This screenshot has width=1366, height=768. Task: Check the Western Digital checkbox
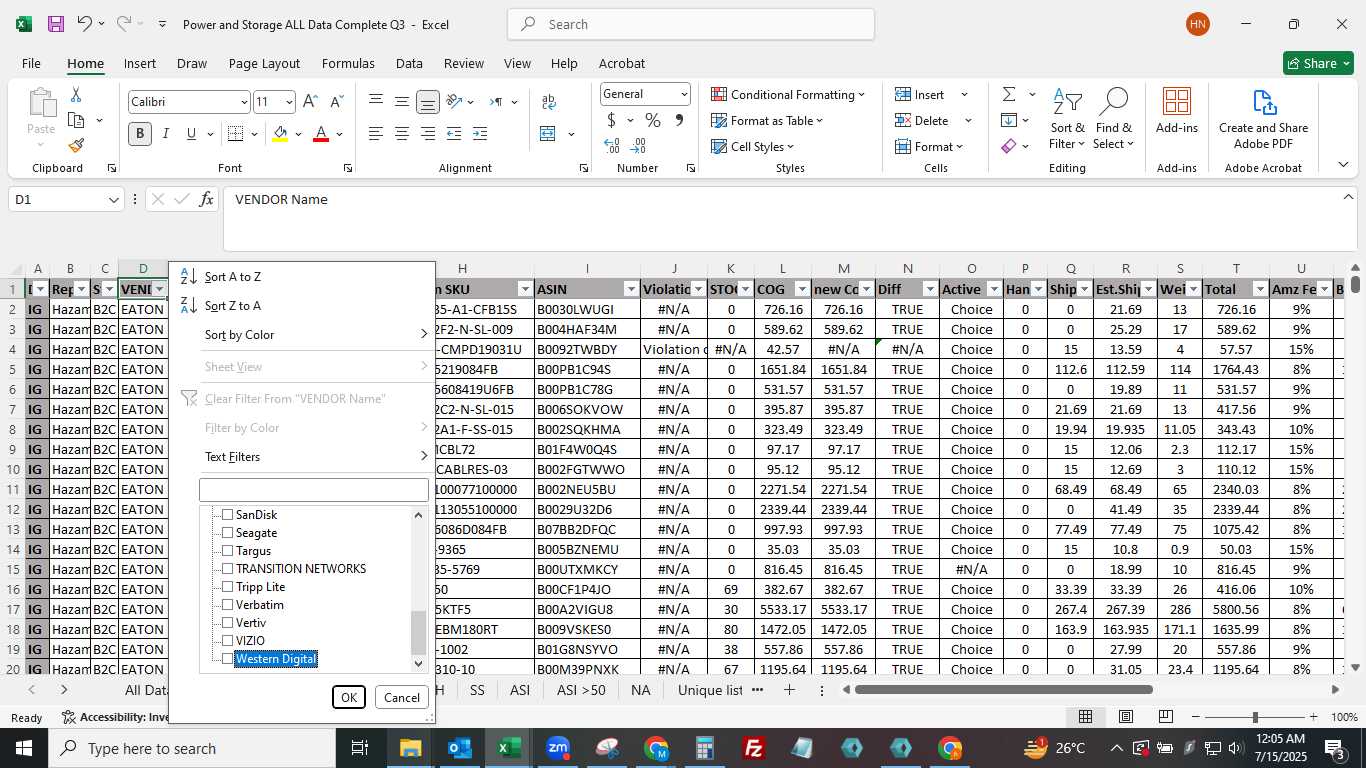click(227, 659)
